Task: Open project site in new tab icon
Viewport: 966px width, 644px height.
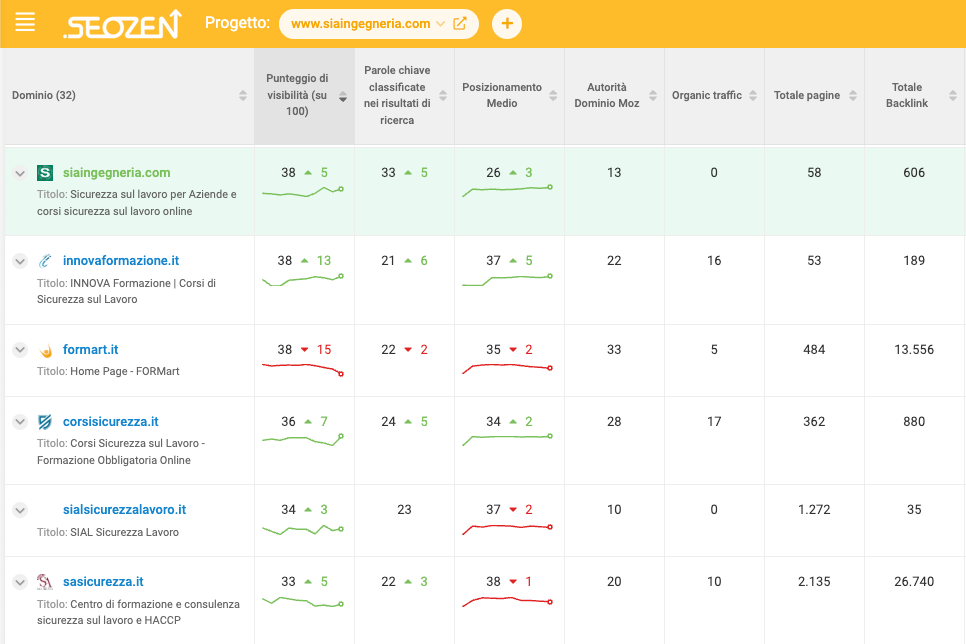Action: click(x=460, y=24)
